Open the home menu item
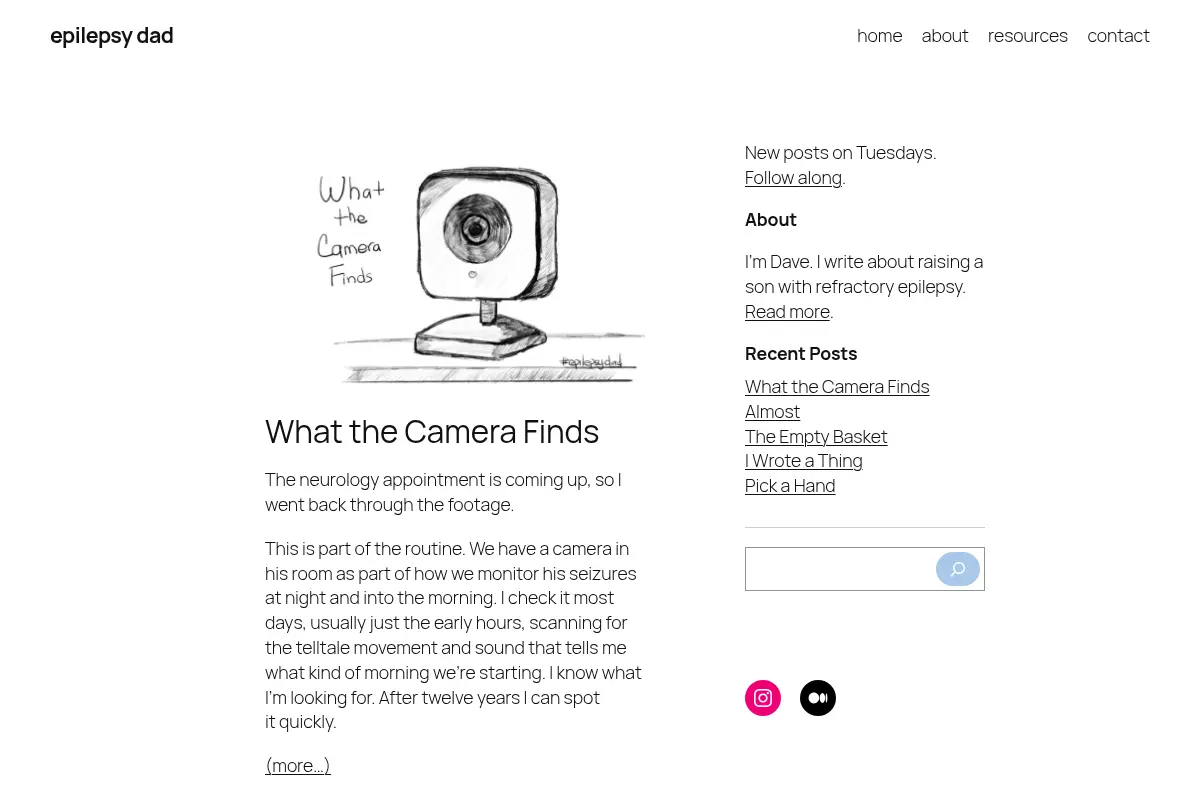Image resolution: width=1200 pixels, height=800 pixels. (880, 36)
